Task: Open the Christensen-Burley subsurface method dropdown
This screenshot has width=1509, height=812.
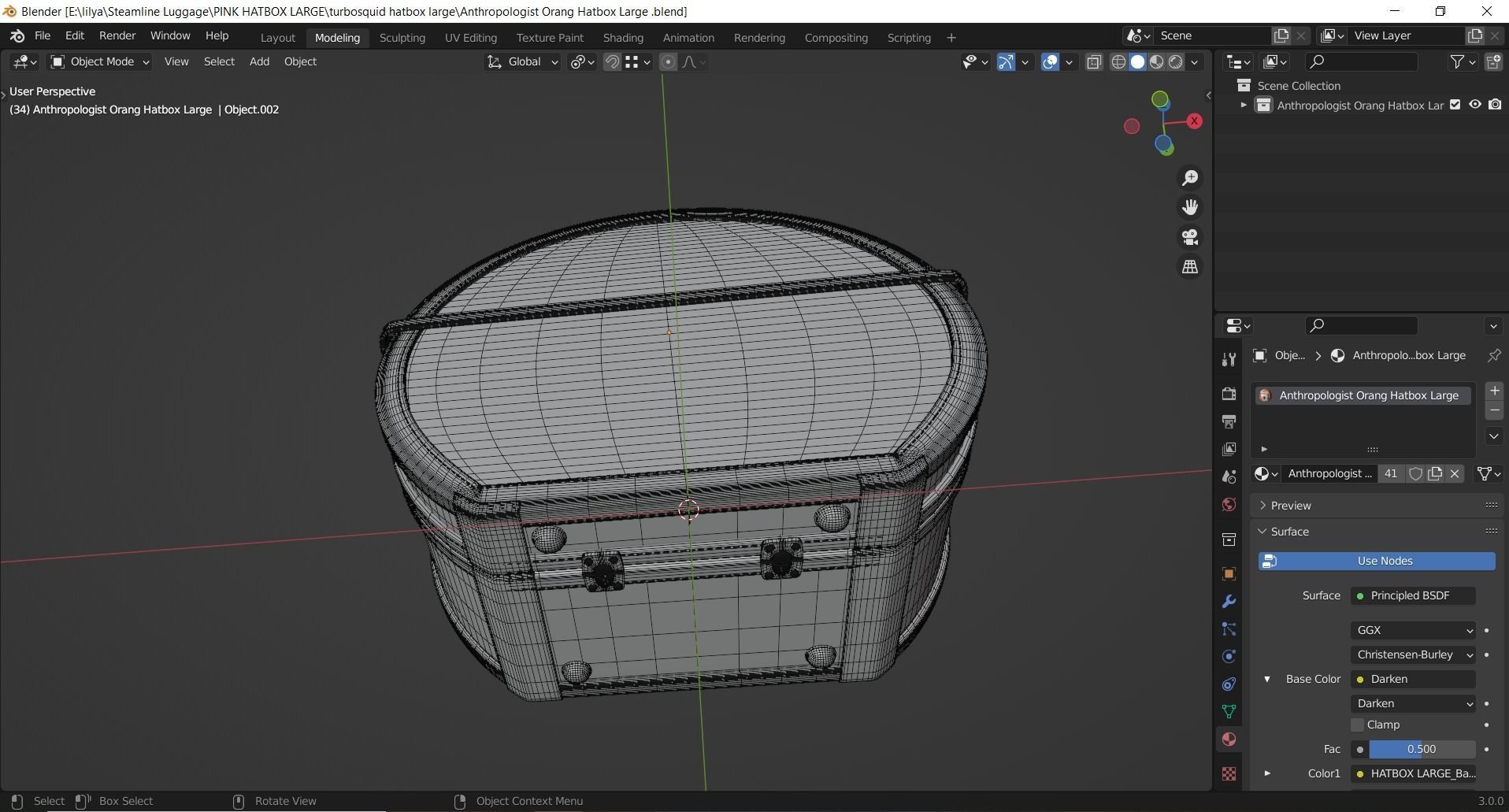Action: click(x=1413, y=654)
